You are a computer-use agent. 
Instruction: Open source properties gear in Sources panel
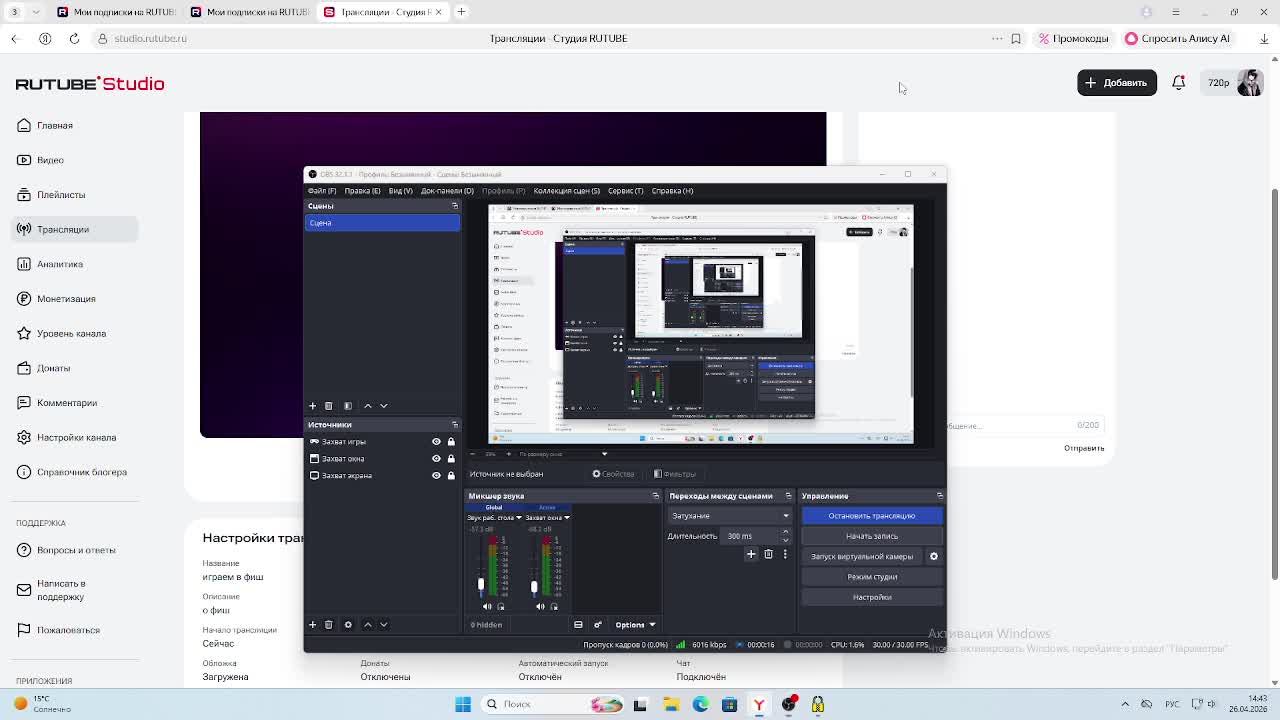point(348,625)
